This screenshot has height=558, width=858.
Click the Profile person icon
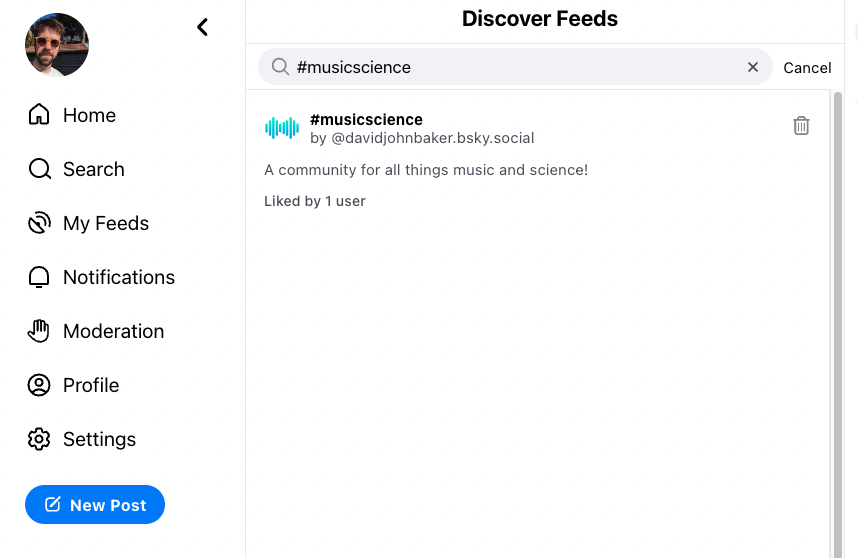click(x=39, y=385)
